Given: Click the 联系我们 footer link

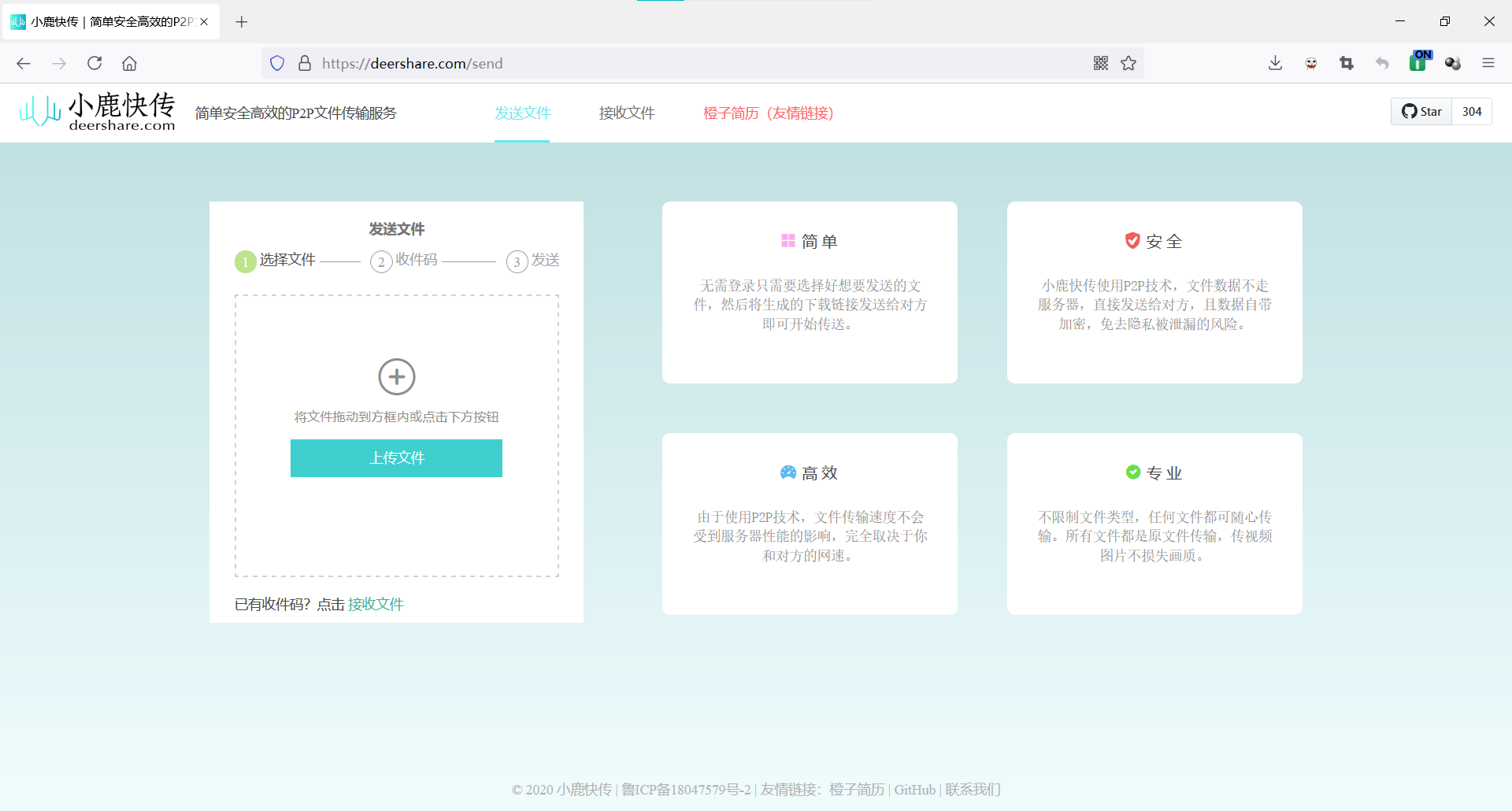Looking at the screenshot, I should pyautogui.click(x=973, y=790).
